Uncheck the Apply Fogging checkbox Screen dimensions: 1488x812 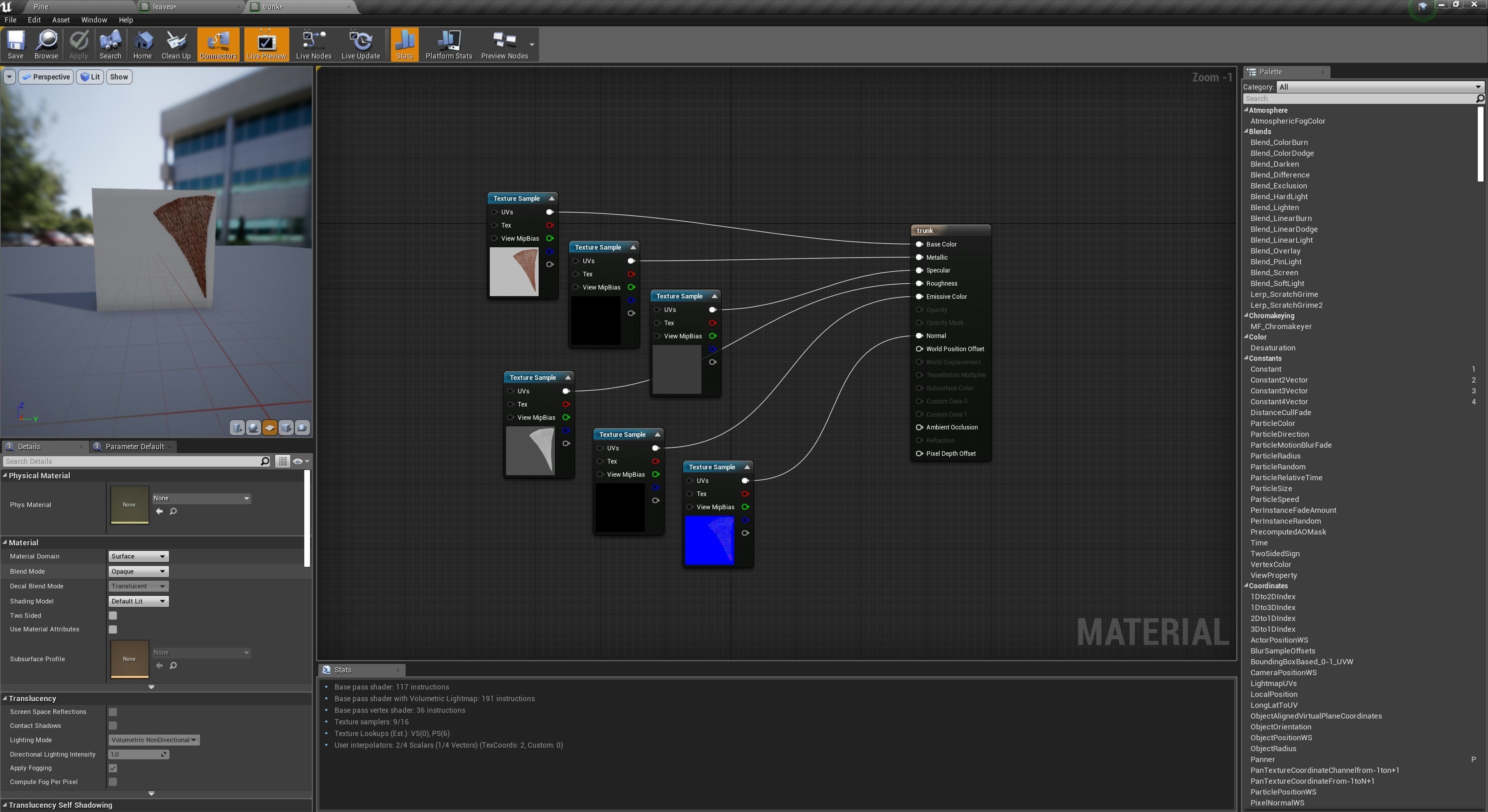point(113,768)
